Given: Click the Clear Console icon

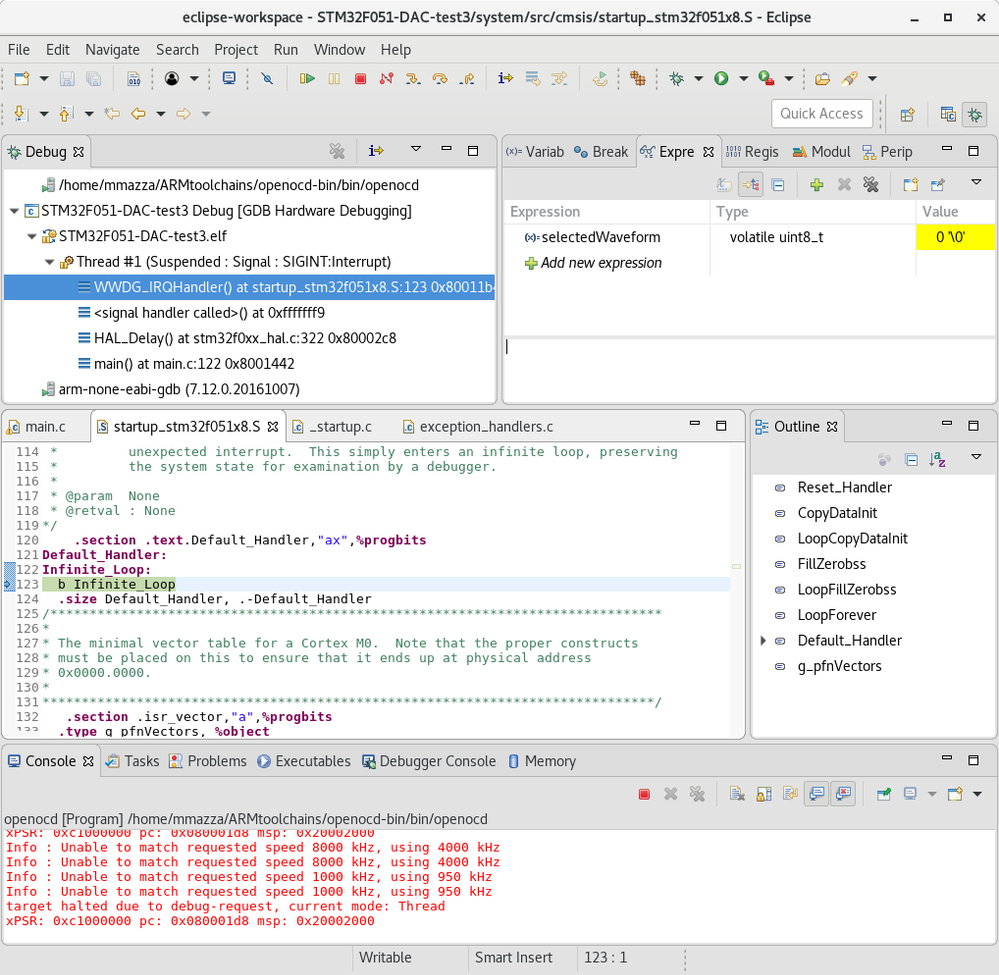Looking at the screenshot, I should tap(737, 794).
